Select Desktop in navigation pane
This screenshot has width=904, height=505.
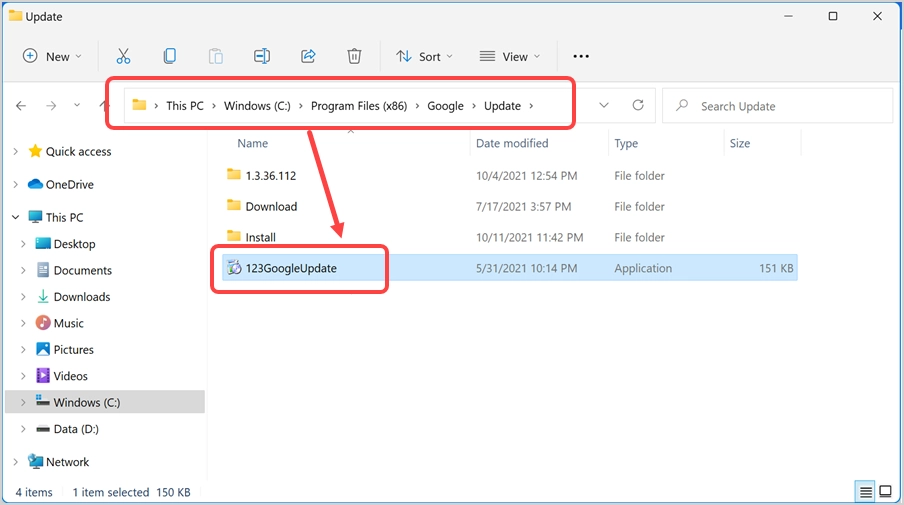74,243
